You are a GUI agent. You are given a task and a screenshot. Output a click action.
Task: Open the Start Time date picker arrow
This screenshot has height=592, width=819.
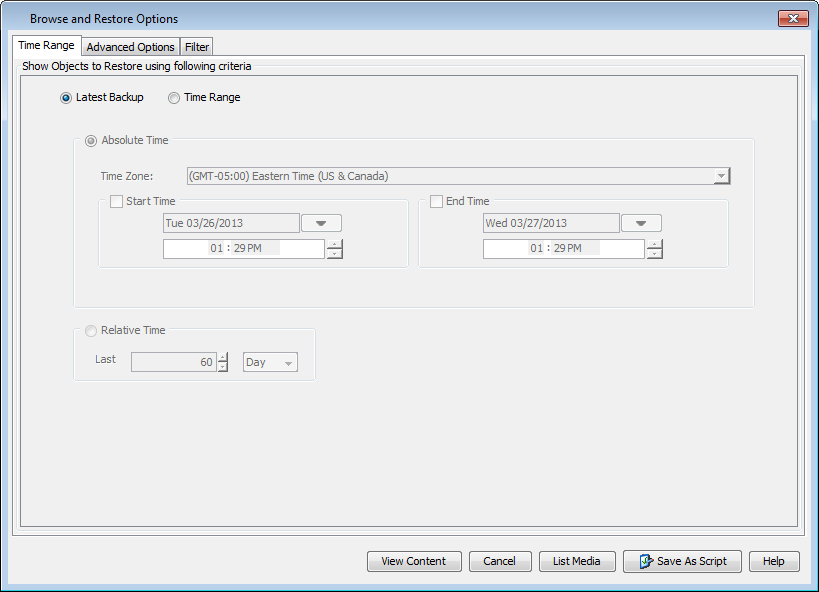point(321,224)
